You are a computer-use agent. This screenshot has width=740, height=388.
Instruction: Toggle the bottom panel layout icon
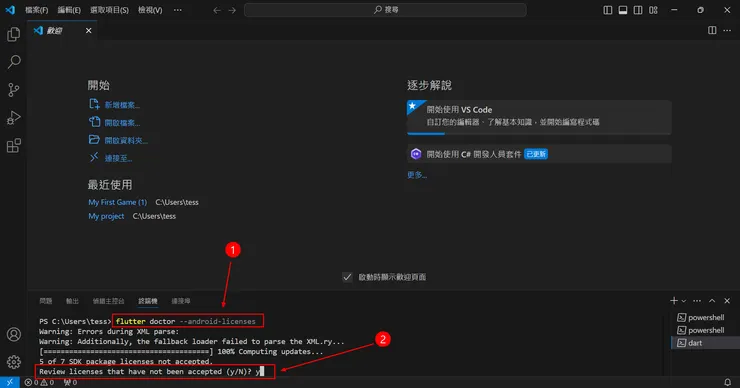click(623, 10)
